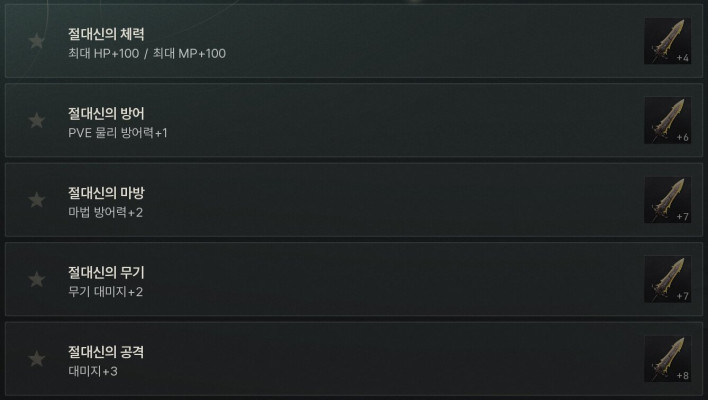Screen dimensions: 708x400
Task: Click the 무기 대미지+2 effect text
Action: pos(106,292)
